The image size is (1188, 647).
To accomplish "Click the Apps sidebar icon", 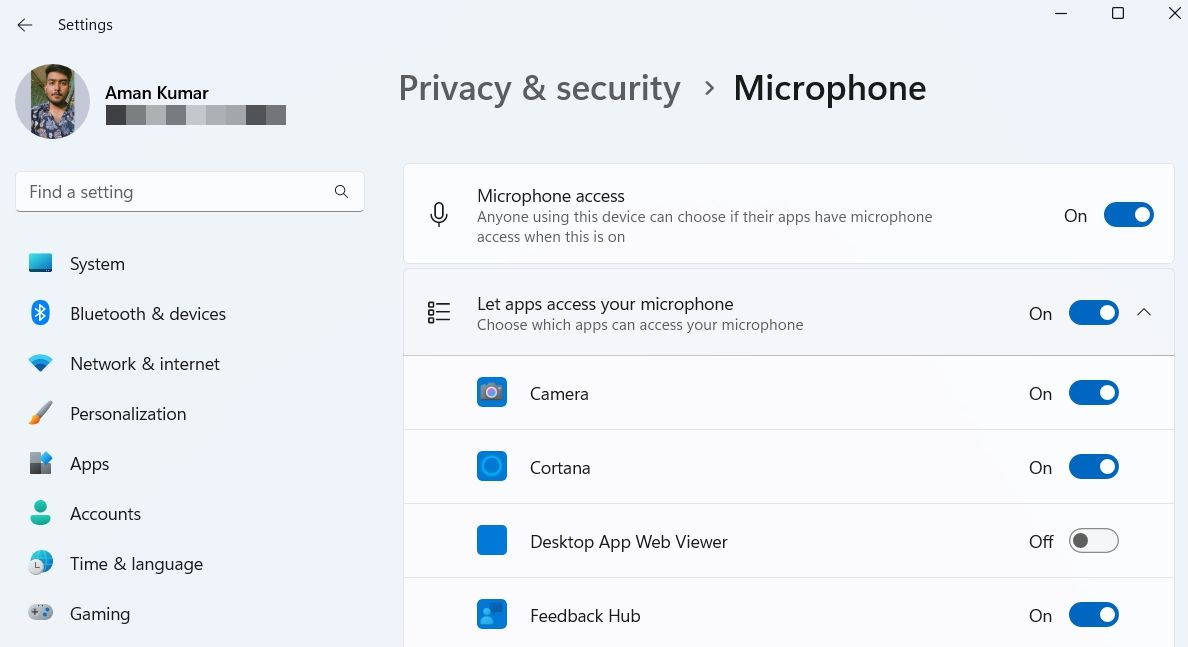I will click(x=40, y=463).
